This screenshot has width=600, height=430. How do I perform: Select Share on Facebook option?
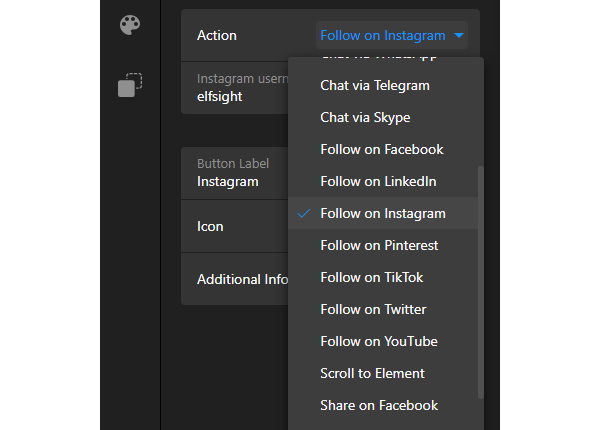point(379,405)
